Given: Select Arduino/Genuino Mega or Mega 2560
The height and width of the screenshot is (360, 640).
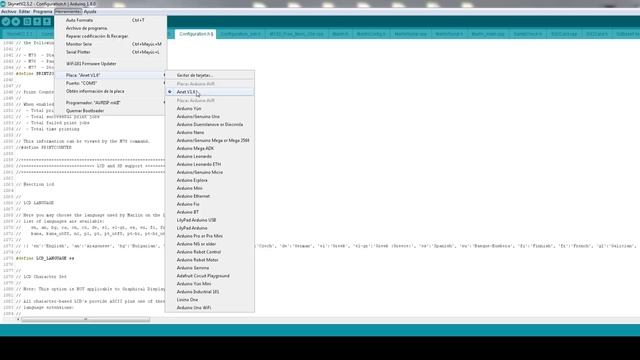Looking at the screenshot, I should [x=210, y=140].
